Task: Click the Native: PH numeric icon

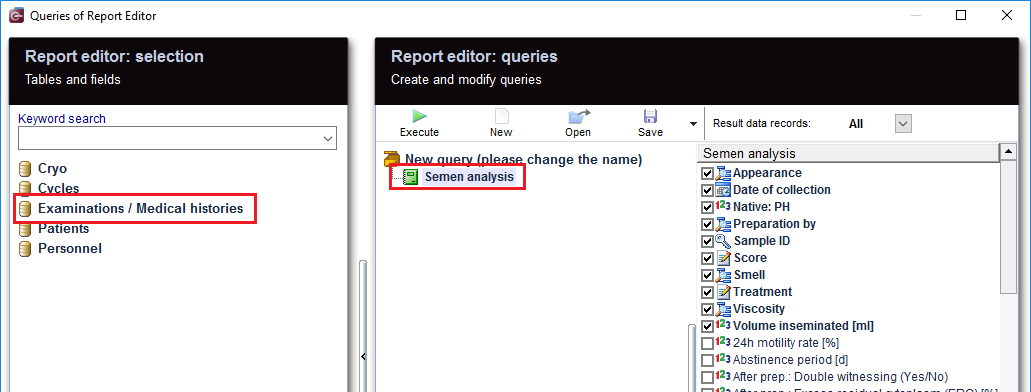Action: [x=723, y=207]
